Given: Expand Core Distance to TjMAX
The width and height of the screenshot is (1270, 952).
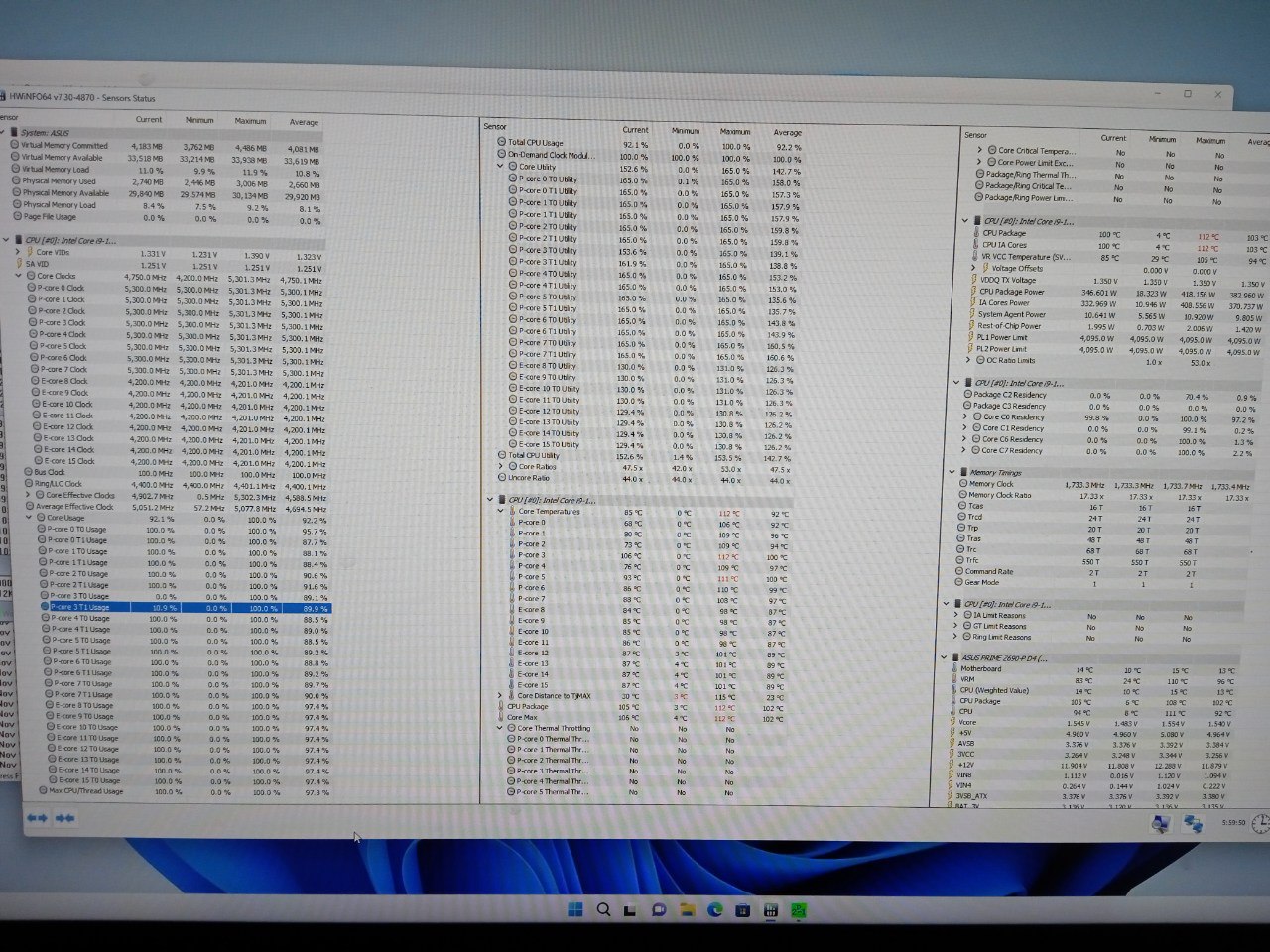Looking at the screenshot, I should point(500,696).
